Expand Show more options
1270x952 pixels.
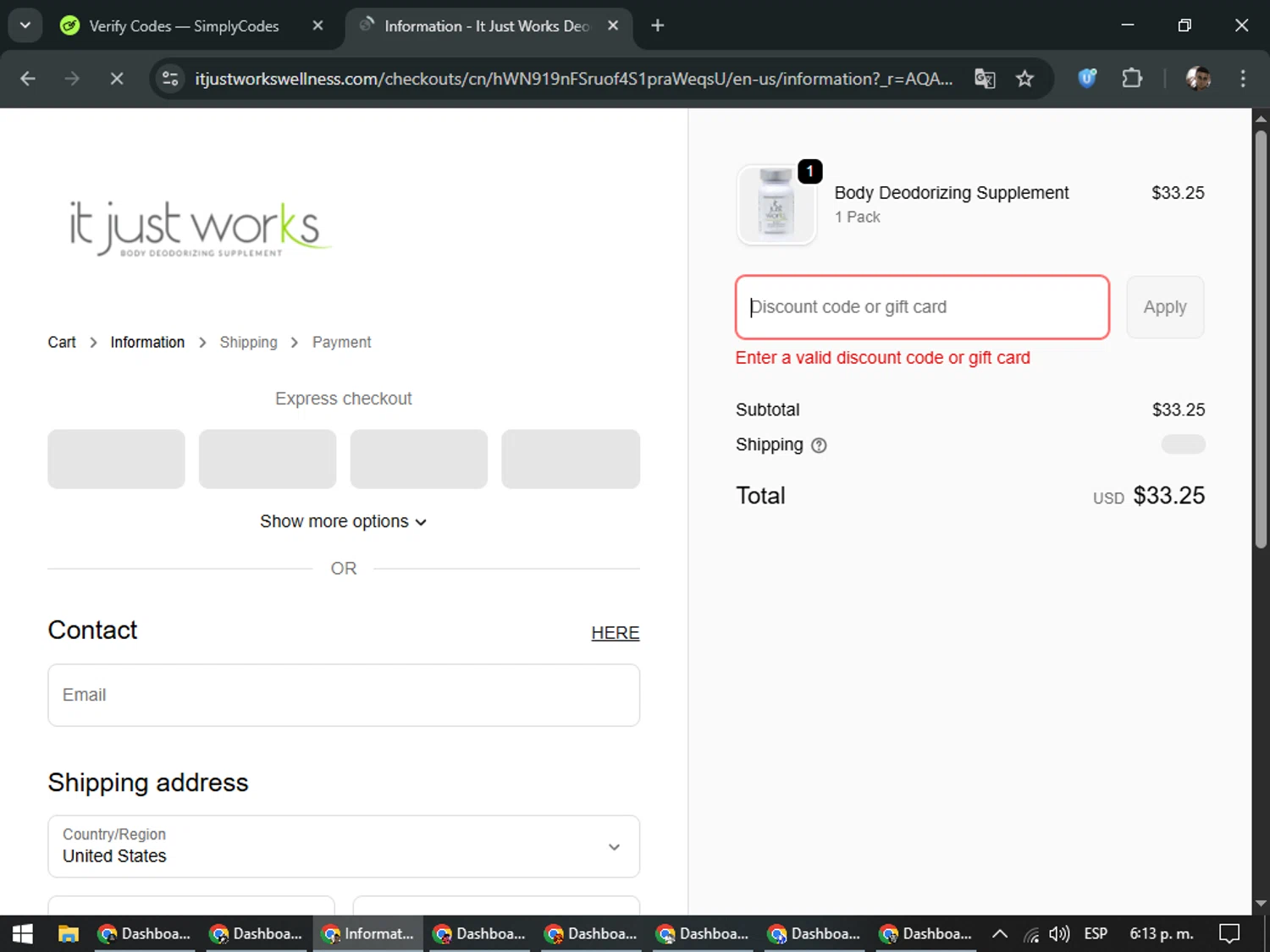point(343,521)
